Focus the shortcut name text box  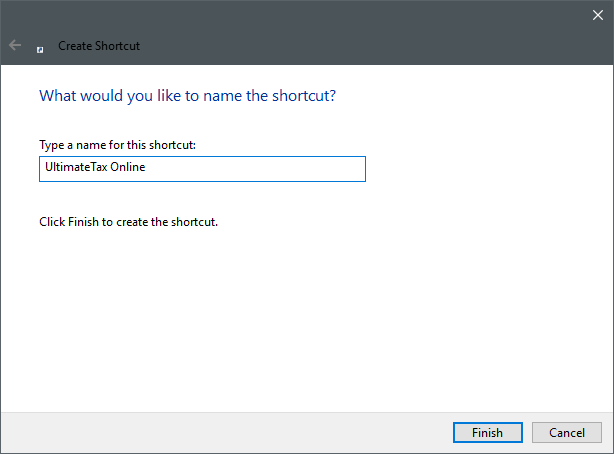click(202, 169)
